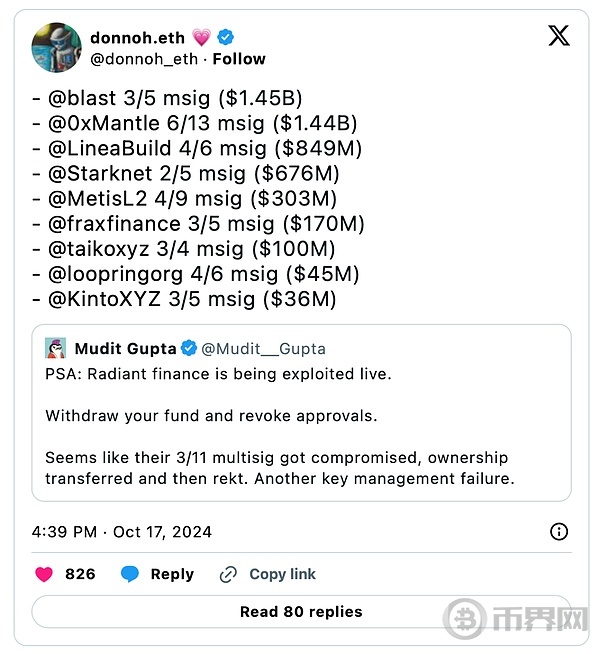Click the info circle icon
This screenshot has width=600, height=654.
[559, 531]
